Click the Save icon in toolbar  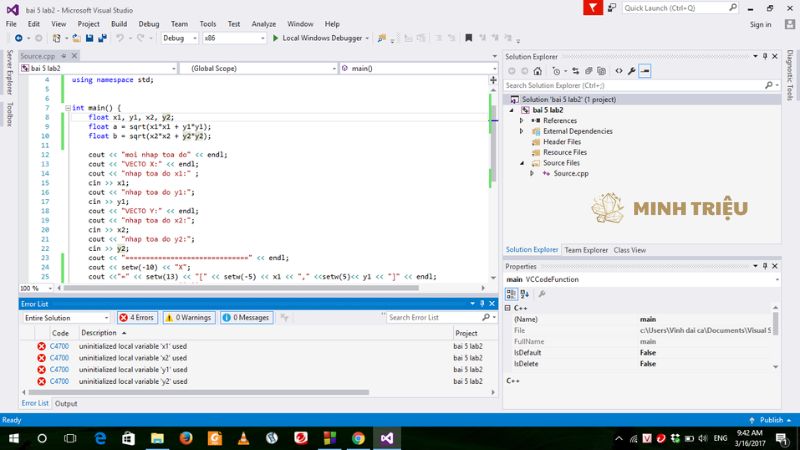[89, 38]
